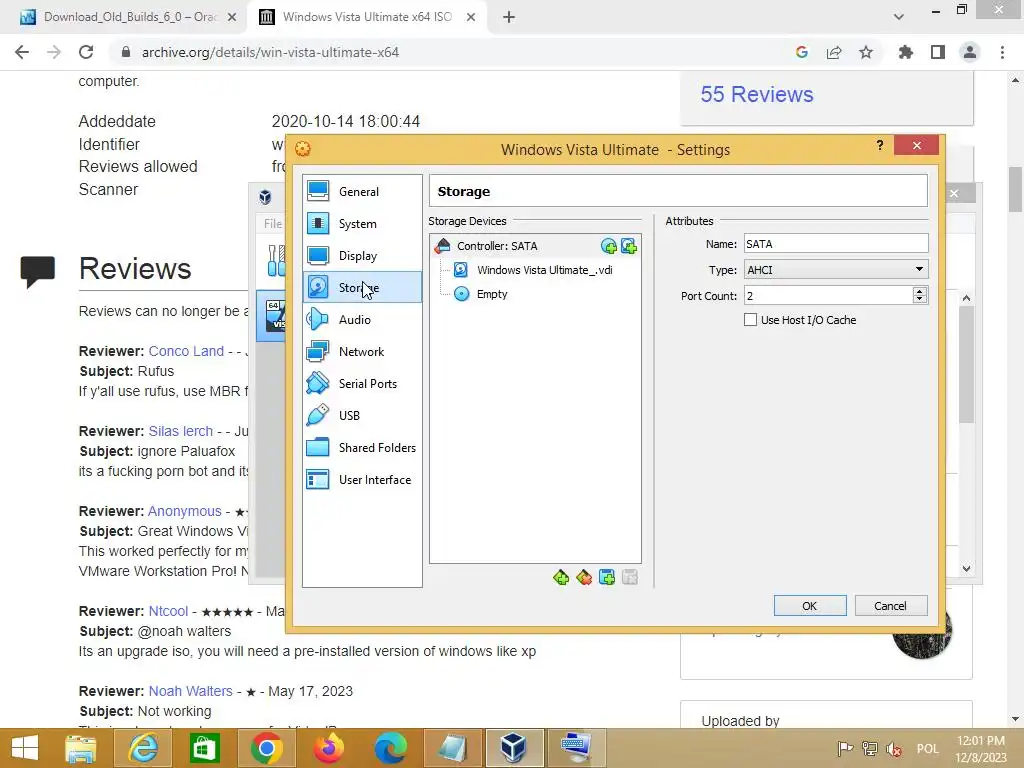Click the Port Count field
The image size is (1024, 768).
point(828,296)
